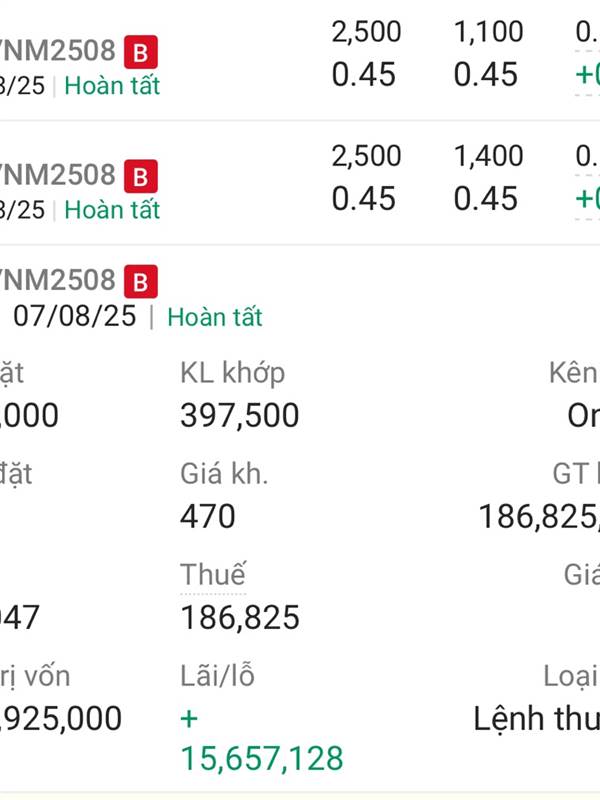Screen dimensions: 600x800
Task: Expand the VNM2508 order with 1,400 matched
Action: click(x=300, y=184)
